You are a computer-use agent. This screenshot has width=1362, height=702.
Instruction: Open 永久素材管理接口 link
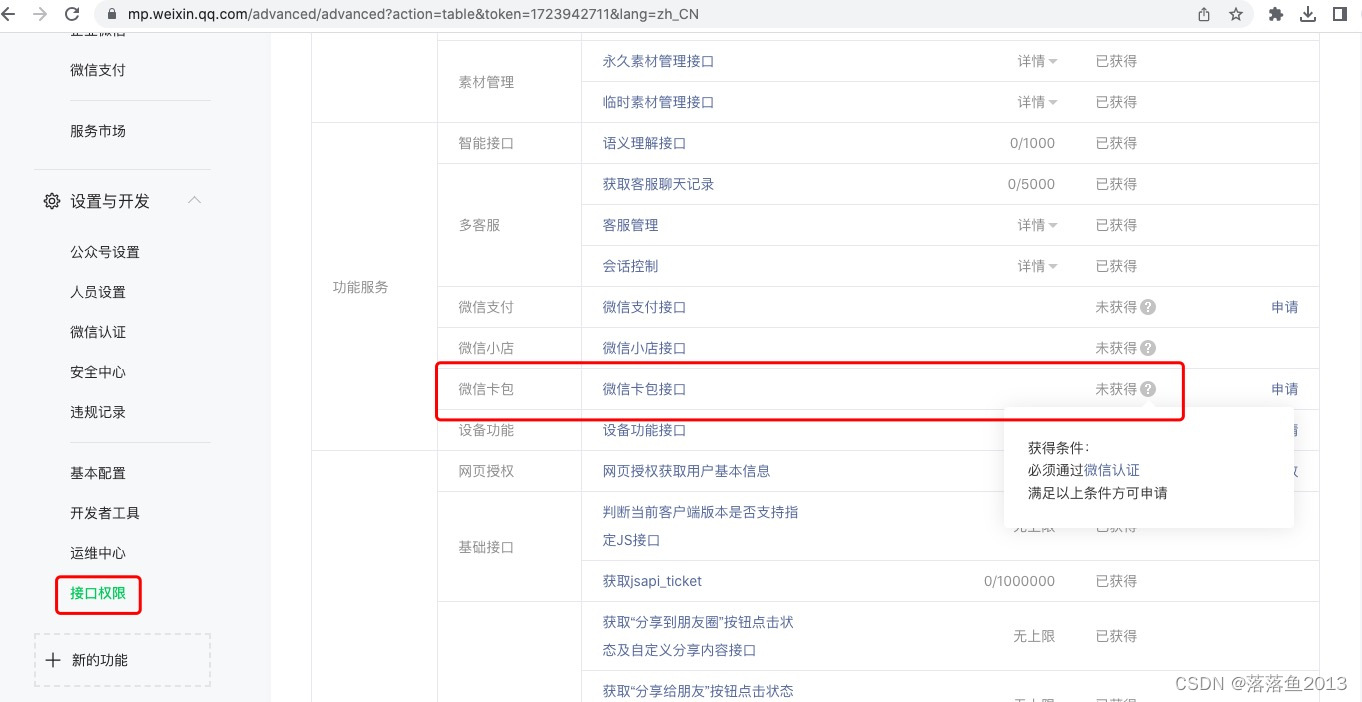point(658,61)
